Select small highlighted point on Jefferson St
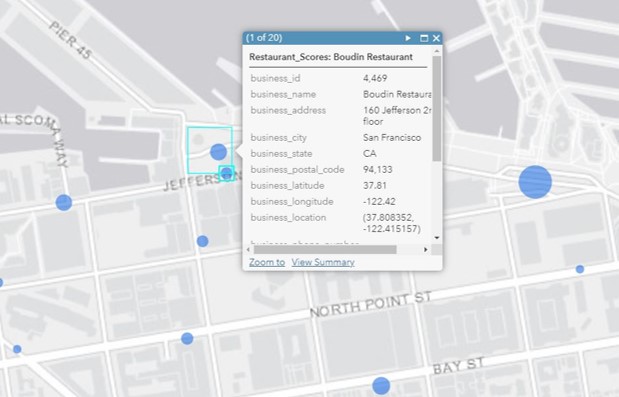 click(226, 173)
